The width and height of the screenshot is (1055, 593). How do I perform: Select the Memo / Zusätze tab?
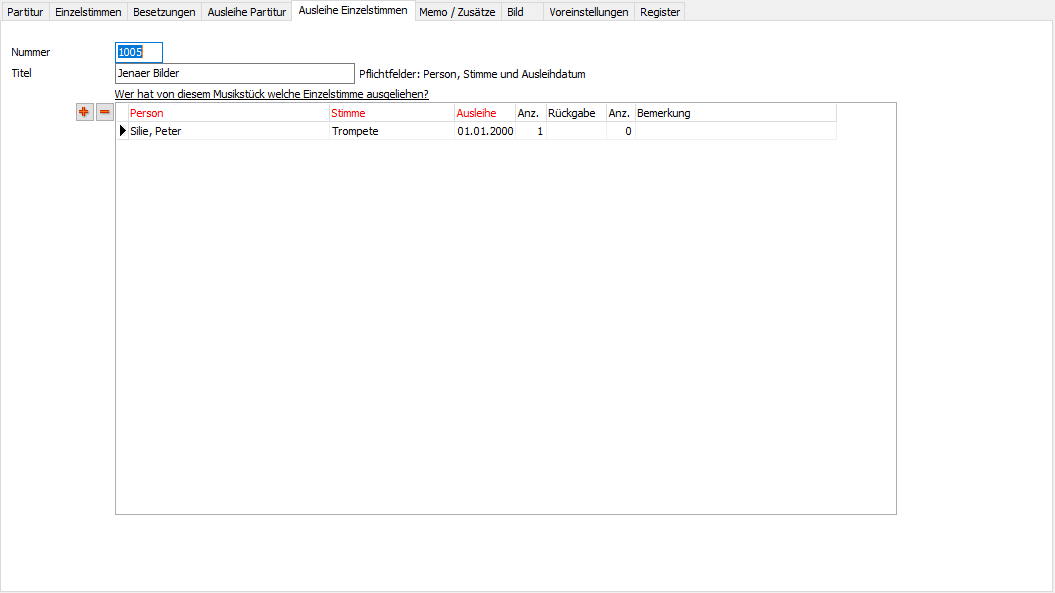[457, 12]
